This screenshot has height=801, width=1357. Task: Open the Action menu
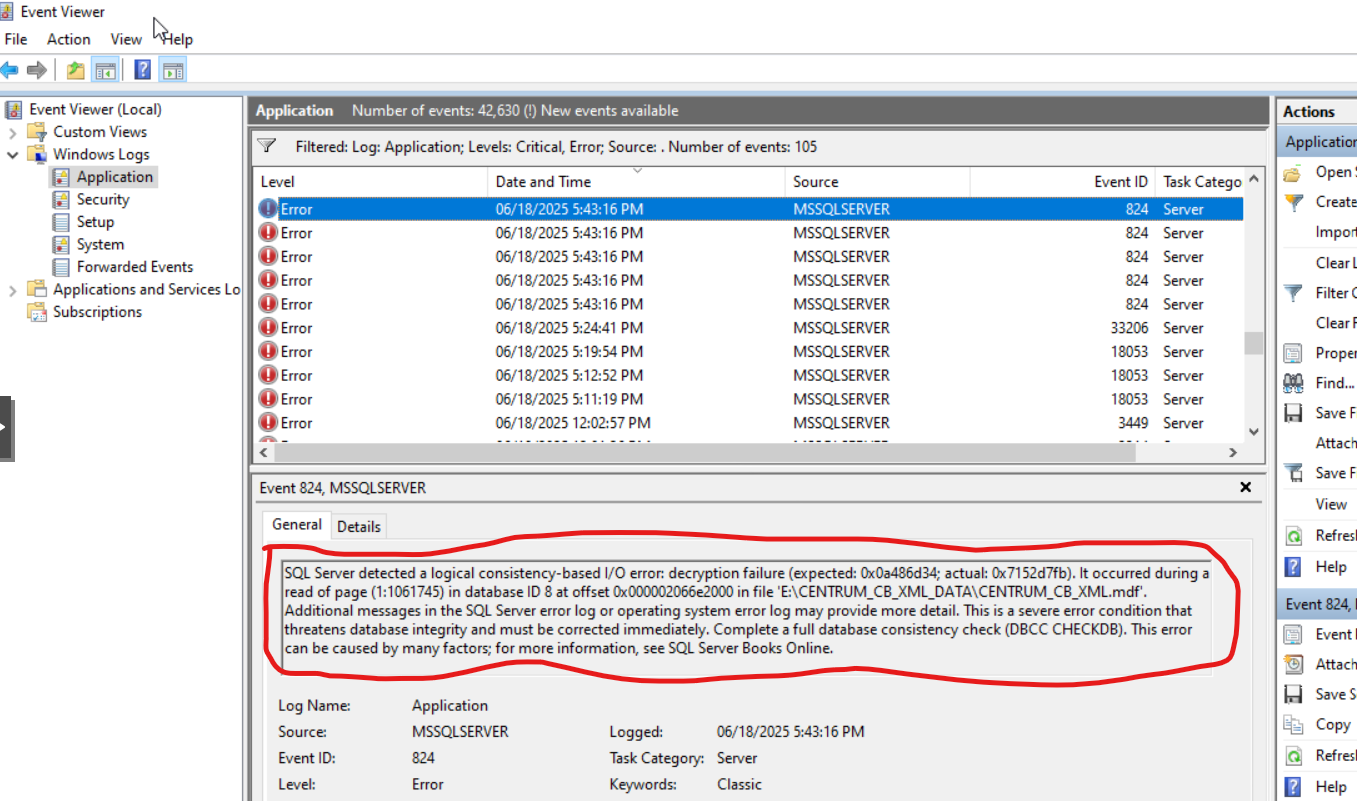[68, 39]
